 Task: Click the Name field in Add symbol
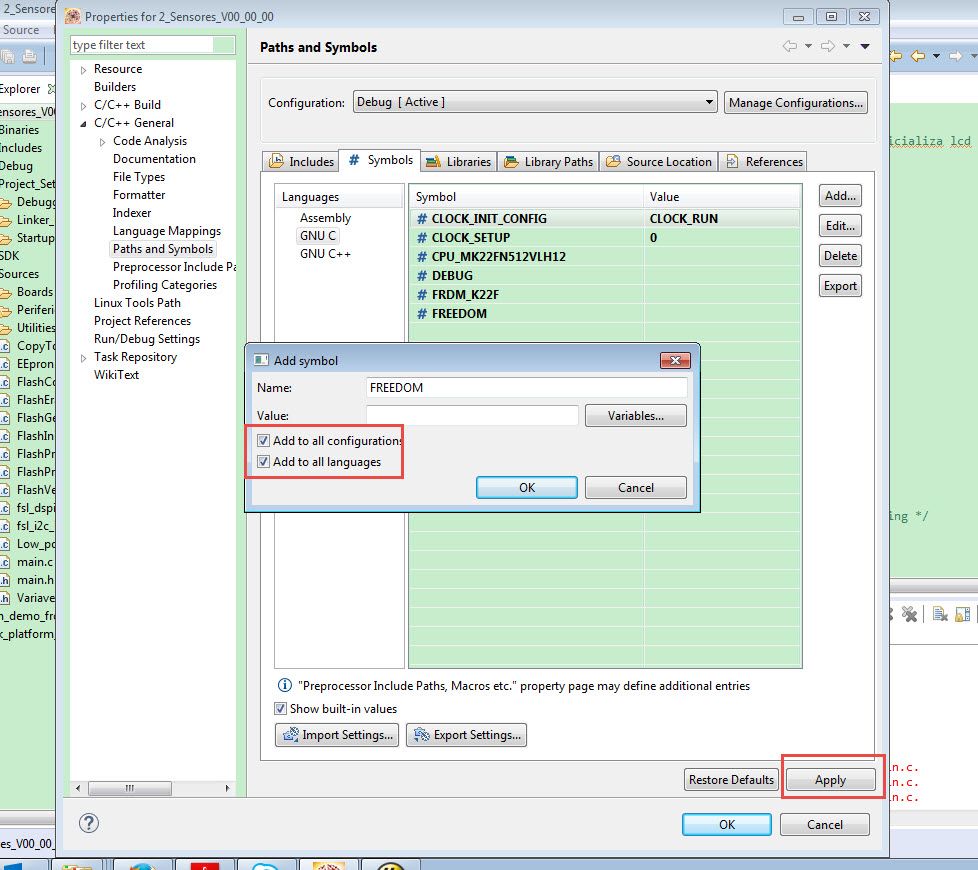pos(526,387)
